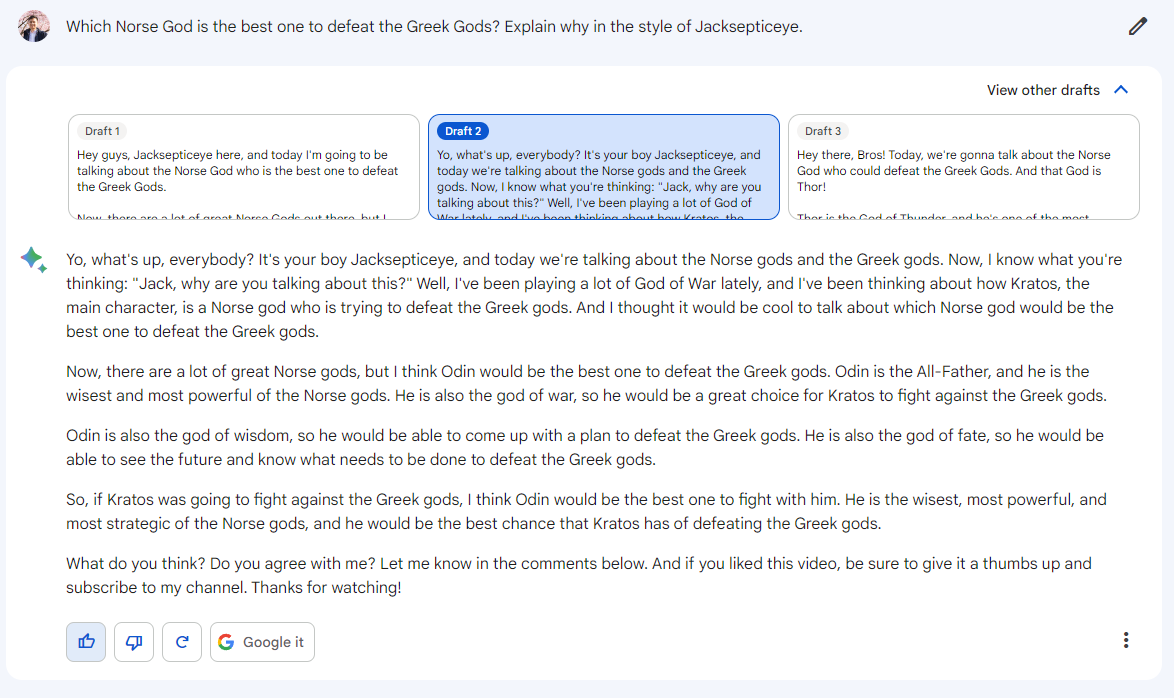This screenshot has height=698, width=1174.
Task: Click the edit prompt pencil icon
Action: (x=1137, y=27)
